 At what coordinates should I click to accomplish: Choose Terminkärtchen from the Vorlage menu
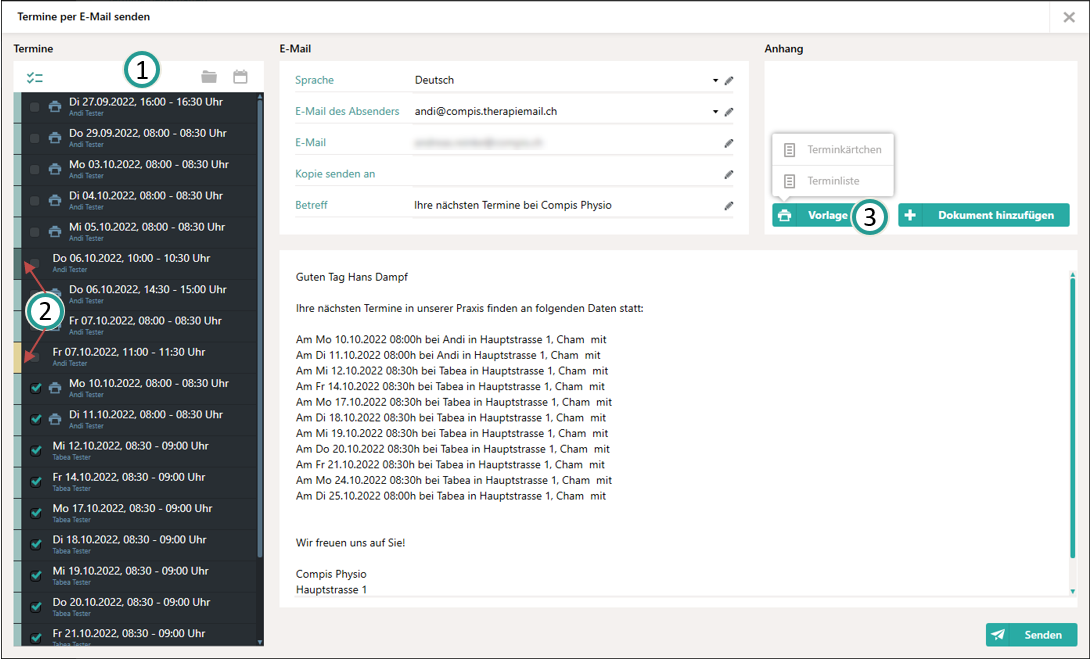point(833,150)
